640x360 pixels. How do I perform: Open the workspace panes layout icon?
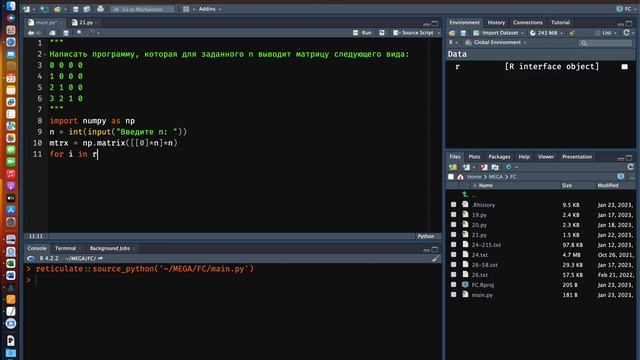point(186,9)
